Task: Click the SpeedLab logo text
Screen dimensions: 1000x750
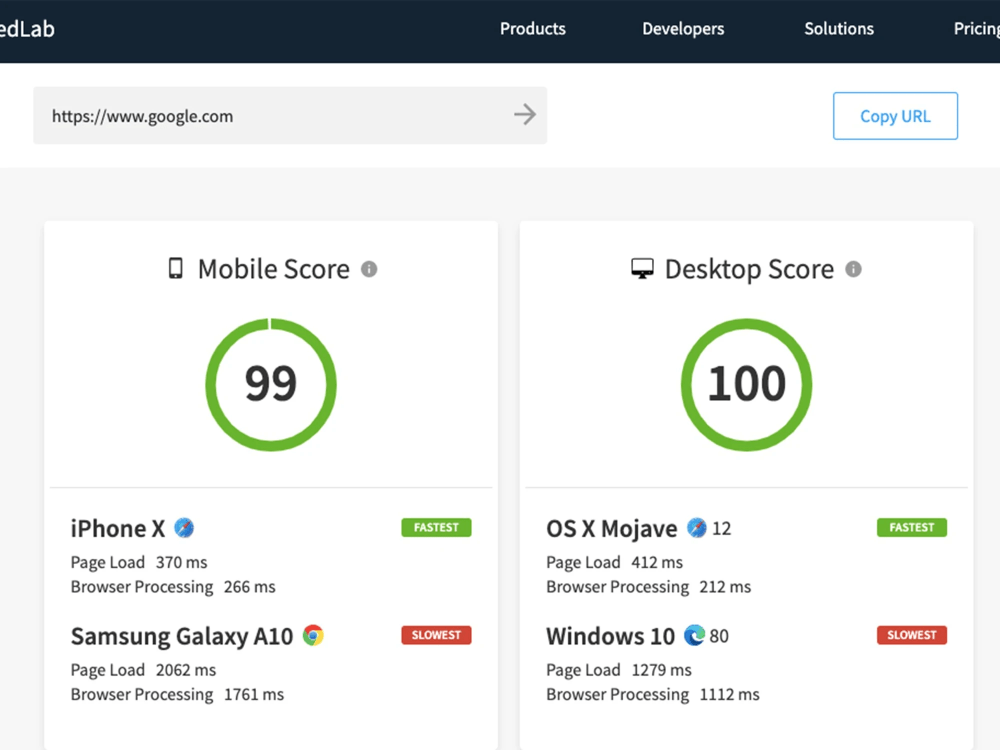Action: [x=27, y=29]
